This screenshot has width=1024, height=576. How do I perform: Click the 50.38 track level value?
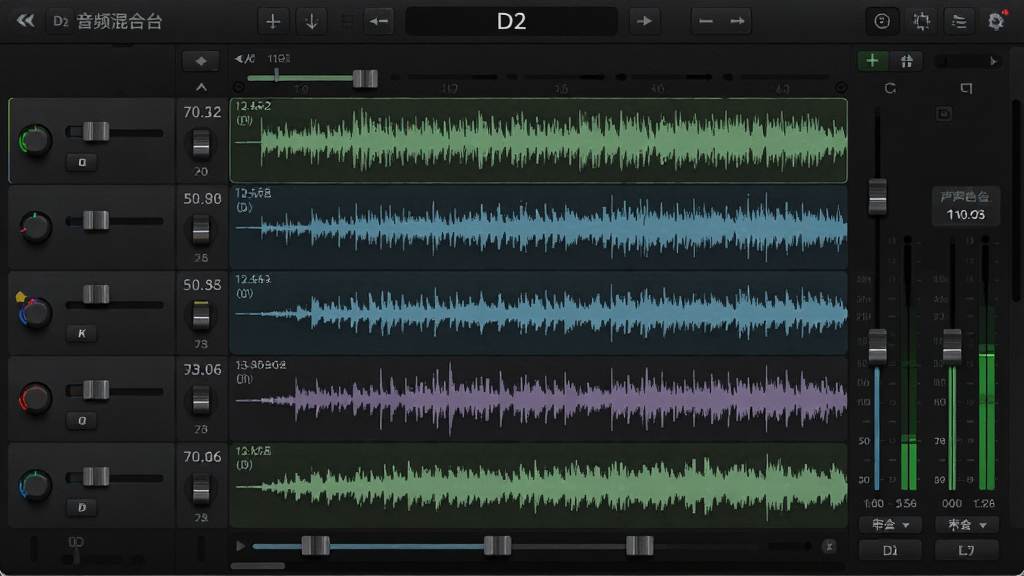[202, 285]
